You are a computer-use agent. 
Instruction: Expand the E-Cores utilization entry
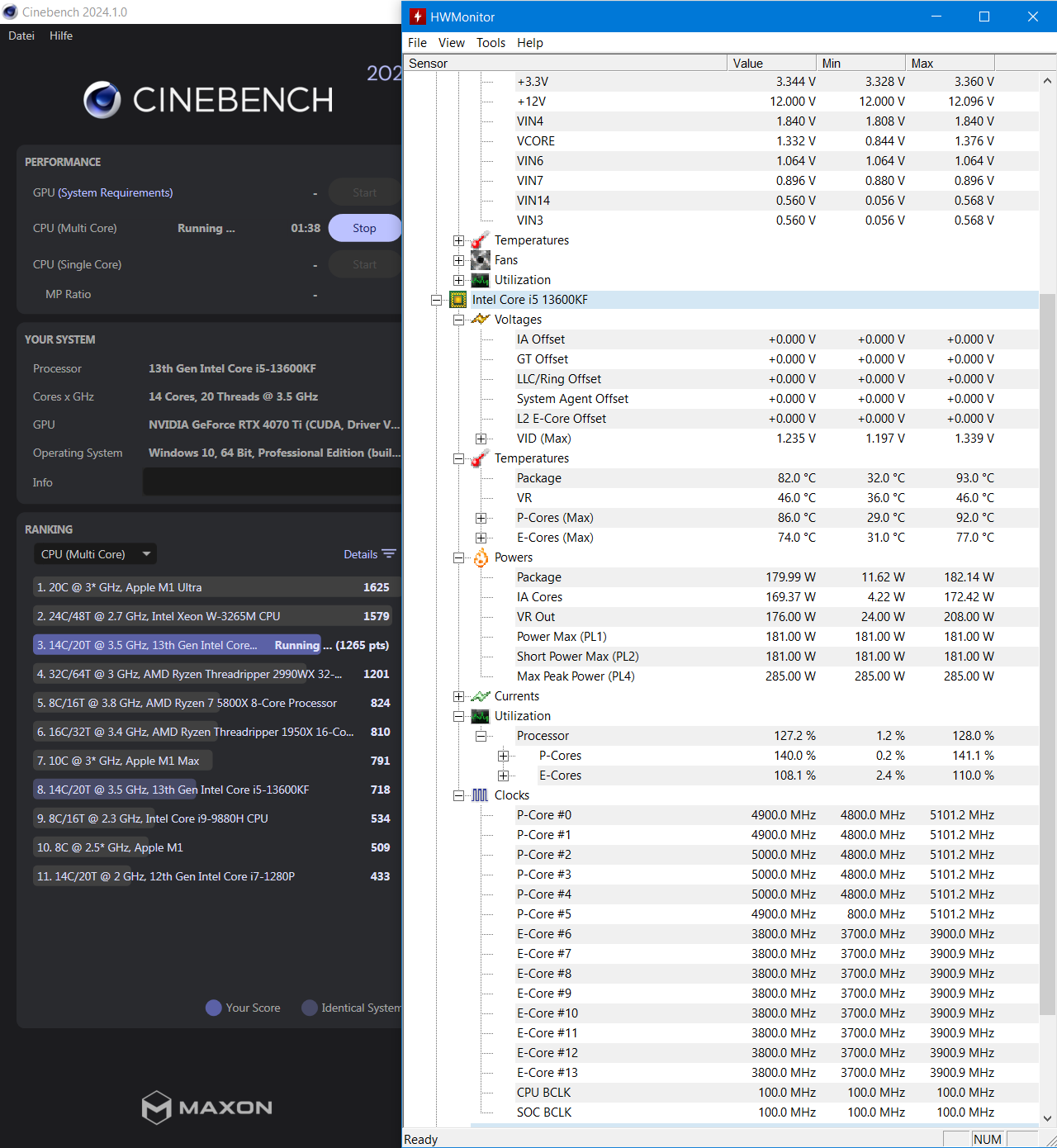(503, 776)
